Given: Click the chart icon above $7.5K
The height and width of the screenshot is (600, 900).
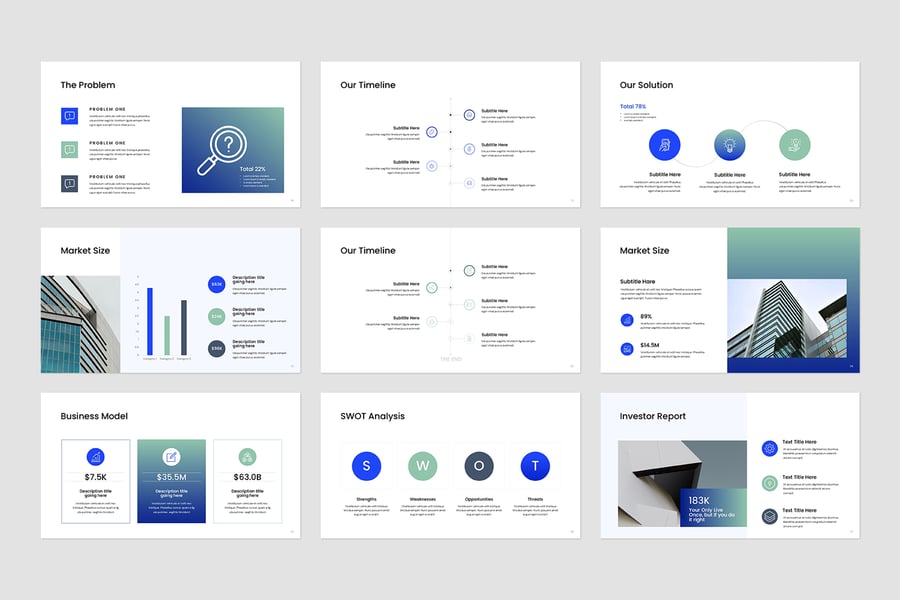Looking at the screenshot, I should coord(95,456).
